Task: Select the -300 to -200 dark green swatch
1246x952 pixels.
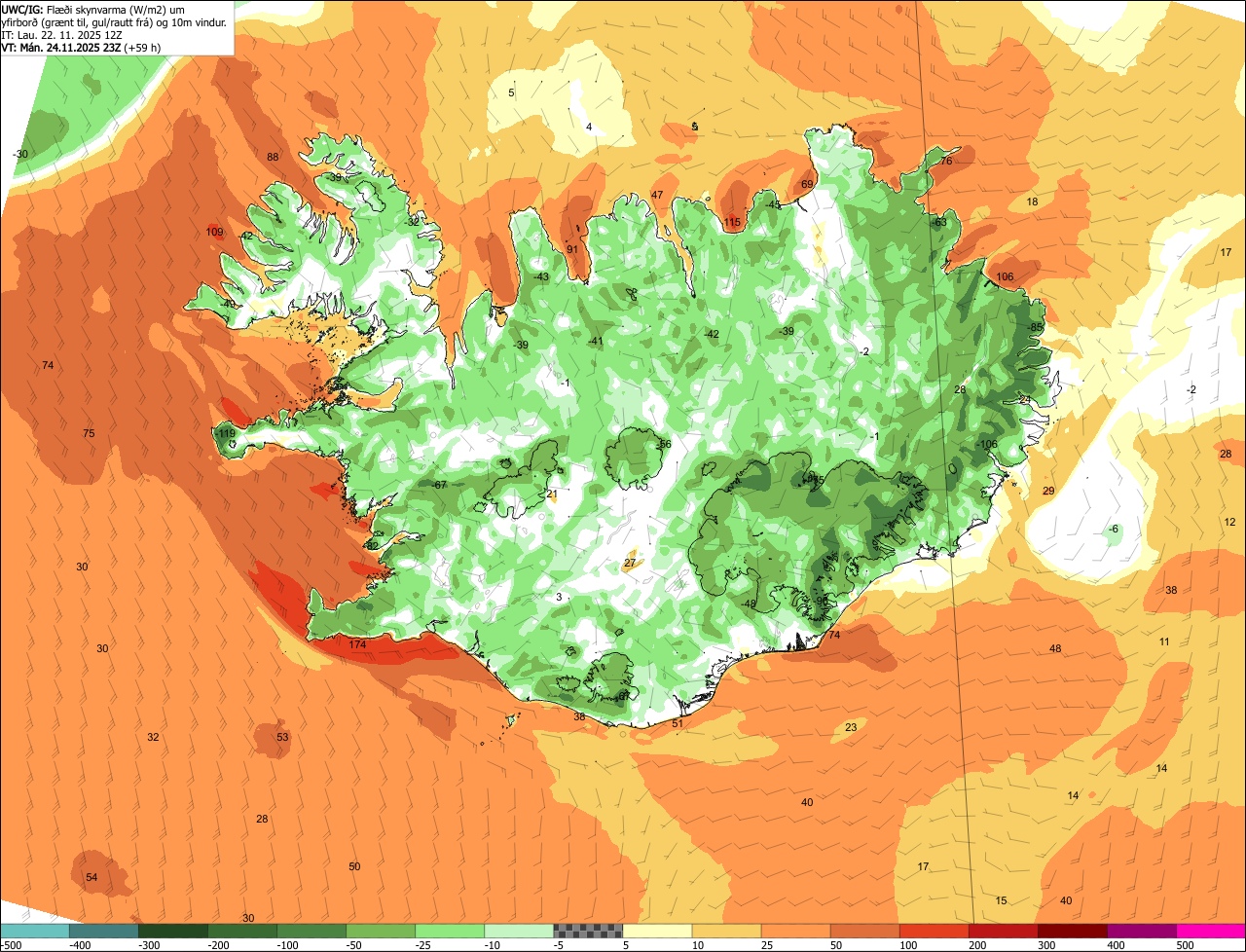Action: tap(173, 931)
